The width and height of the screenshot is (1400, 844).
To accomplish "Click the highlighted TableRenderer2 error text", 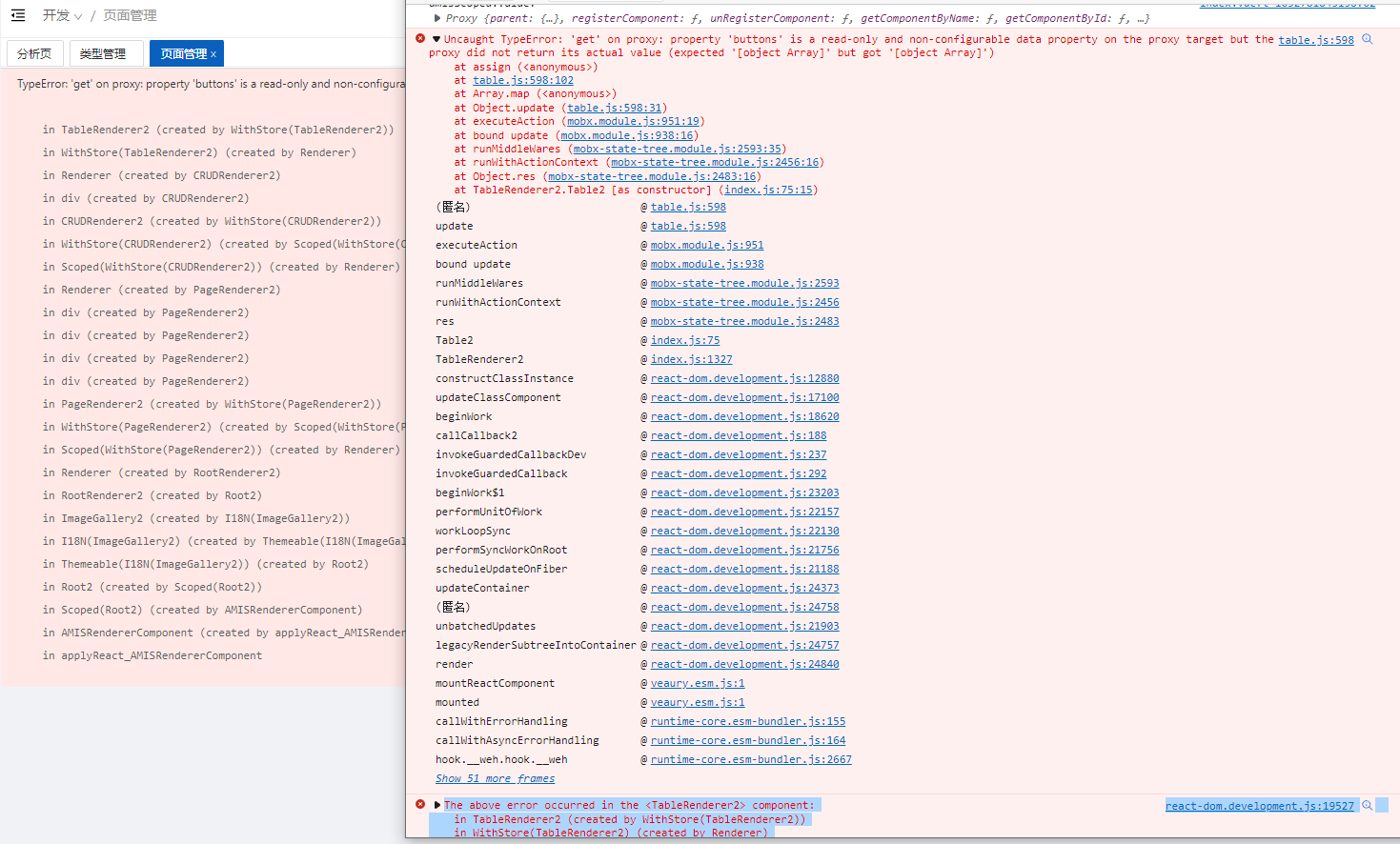I will 629,804.
